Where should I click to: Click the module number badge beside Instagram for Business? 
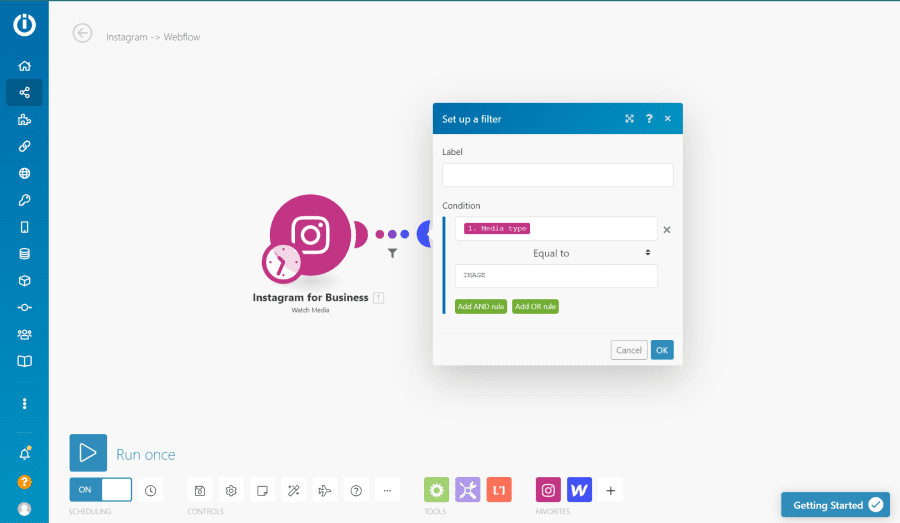coord(378,297)
